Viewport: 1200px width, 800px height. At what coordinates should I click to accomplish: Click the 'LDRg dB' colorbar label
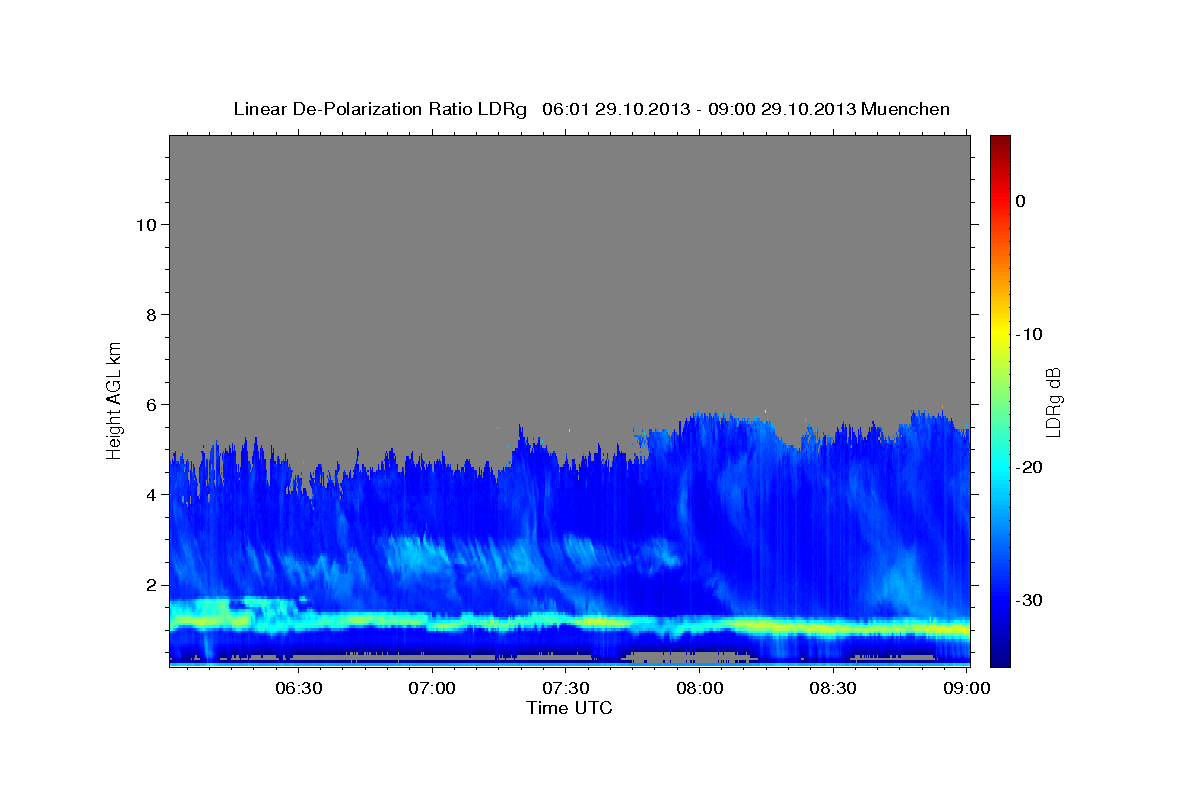point(1053,402)
